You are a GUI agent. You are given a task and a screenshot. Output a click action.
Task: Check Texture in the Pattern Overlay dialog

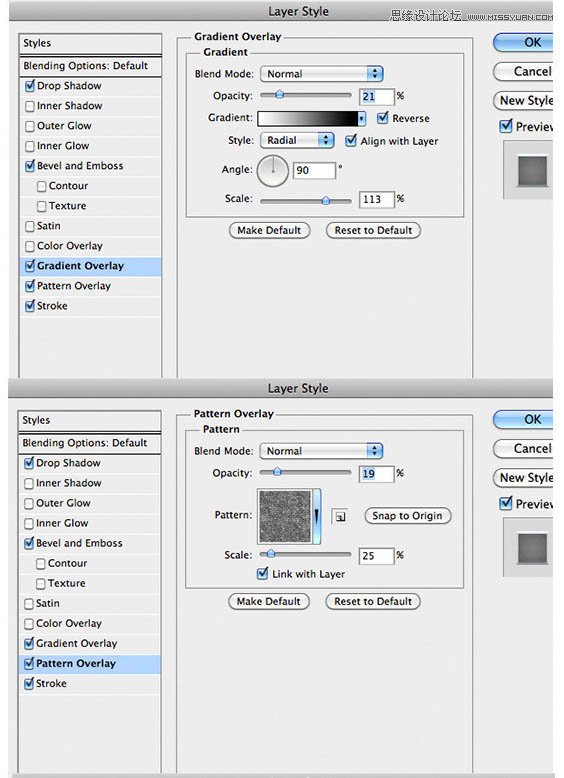point(41,584)
